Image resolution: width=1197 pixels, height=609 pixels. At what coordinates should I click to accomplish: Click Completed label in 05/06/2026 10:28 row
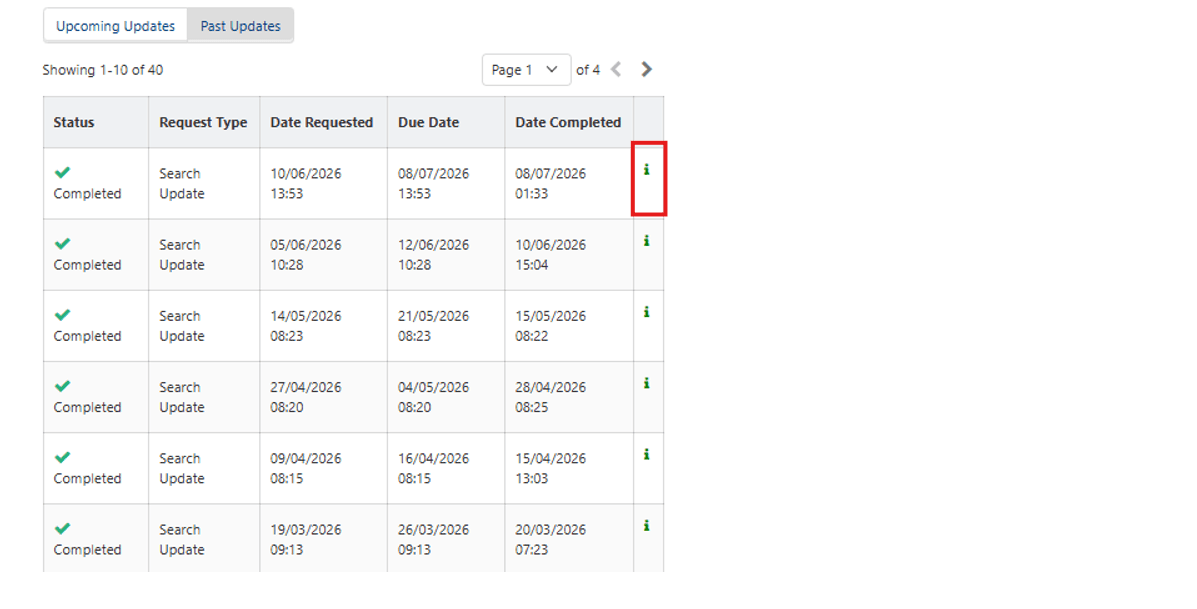[87, 265]
